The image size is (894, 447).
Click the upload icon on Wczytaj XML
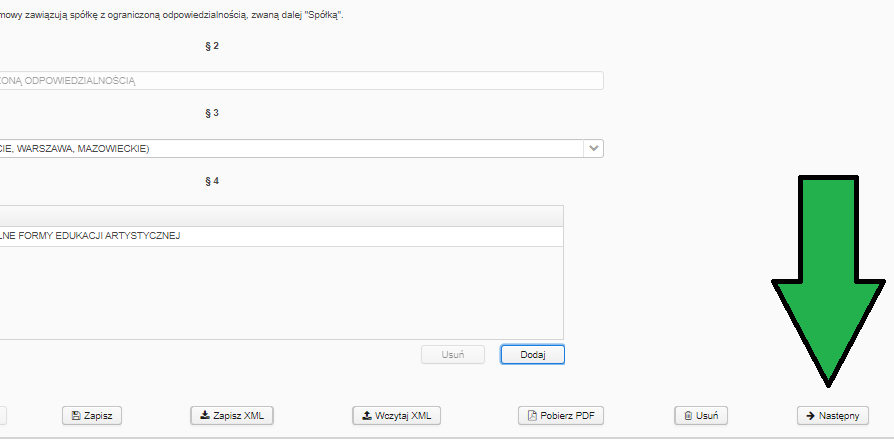(367, 416)
